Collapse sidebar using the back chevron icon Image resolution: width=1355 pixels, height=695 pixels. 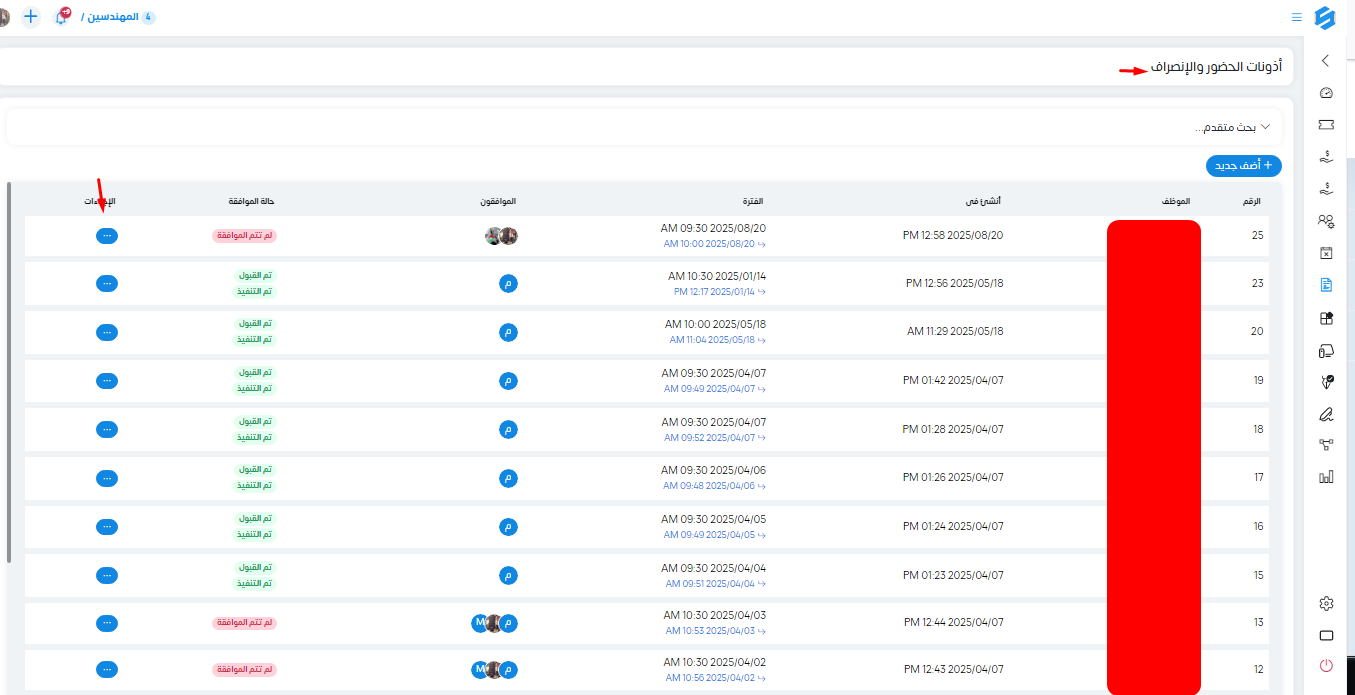click(1326, 61)
